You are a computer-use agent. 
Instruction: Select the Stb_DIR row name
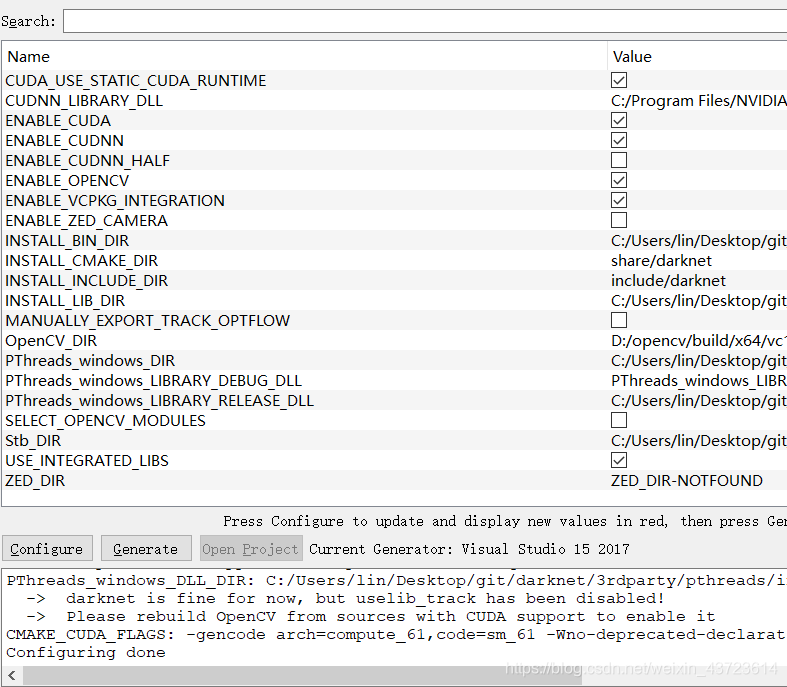click(x=33, y=441)
